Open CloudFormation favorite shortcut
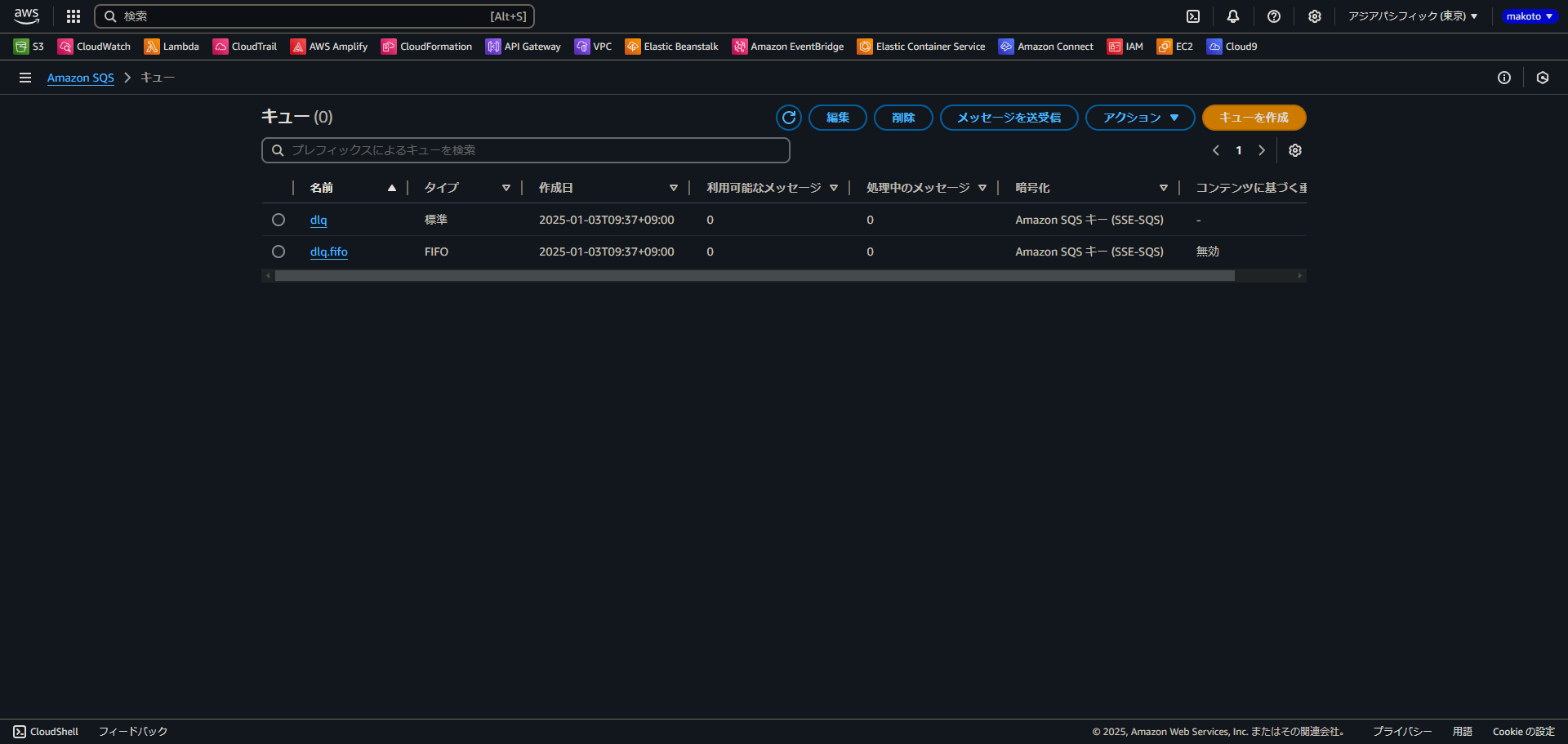The image size is (1568, 744). [427, 47]
